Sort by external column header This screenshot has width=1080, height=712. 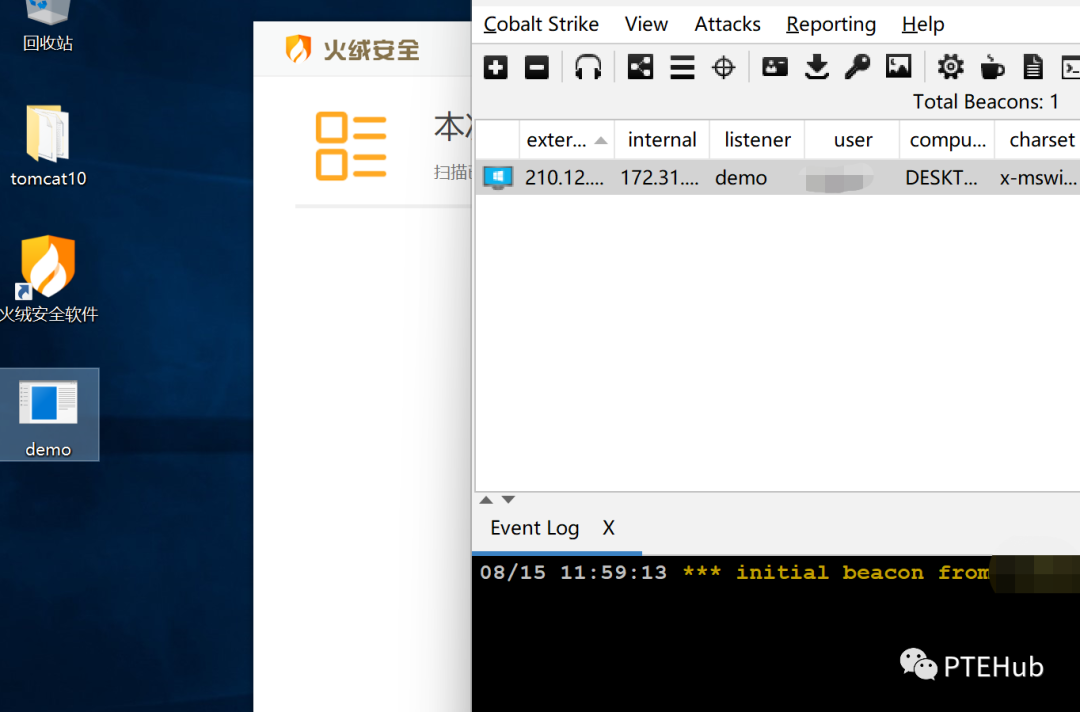point(566,140)
